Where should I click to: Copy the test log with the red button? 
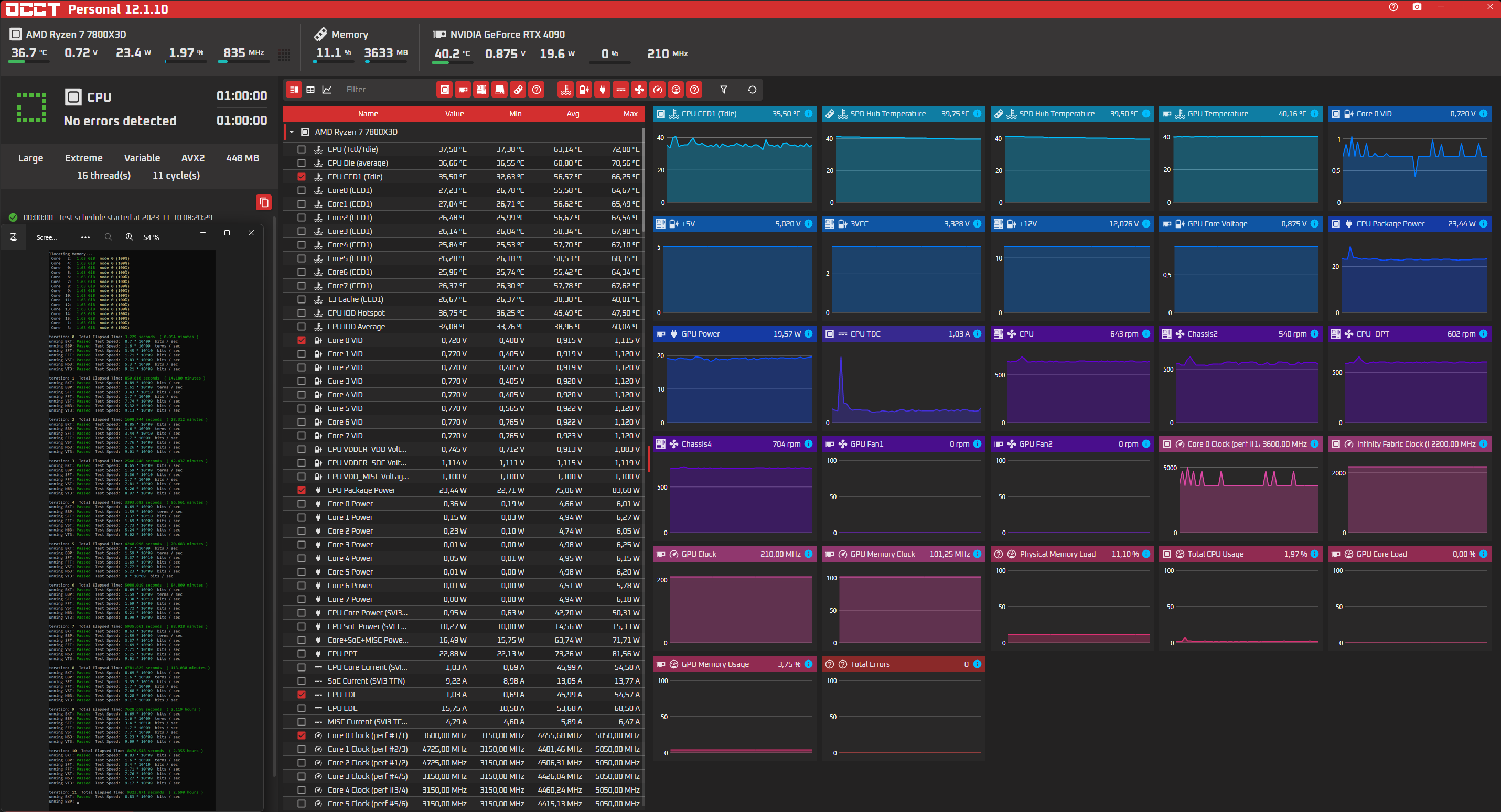click(x=263, y=202)
